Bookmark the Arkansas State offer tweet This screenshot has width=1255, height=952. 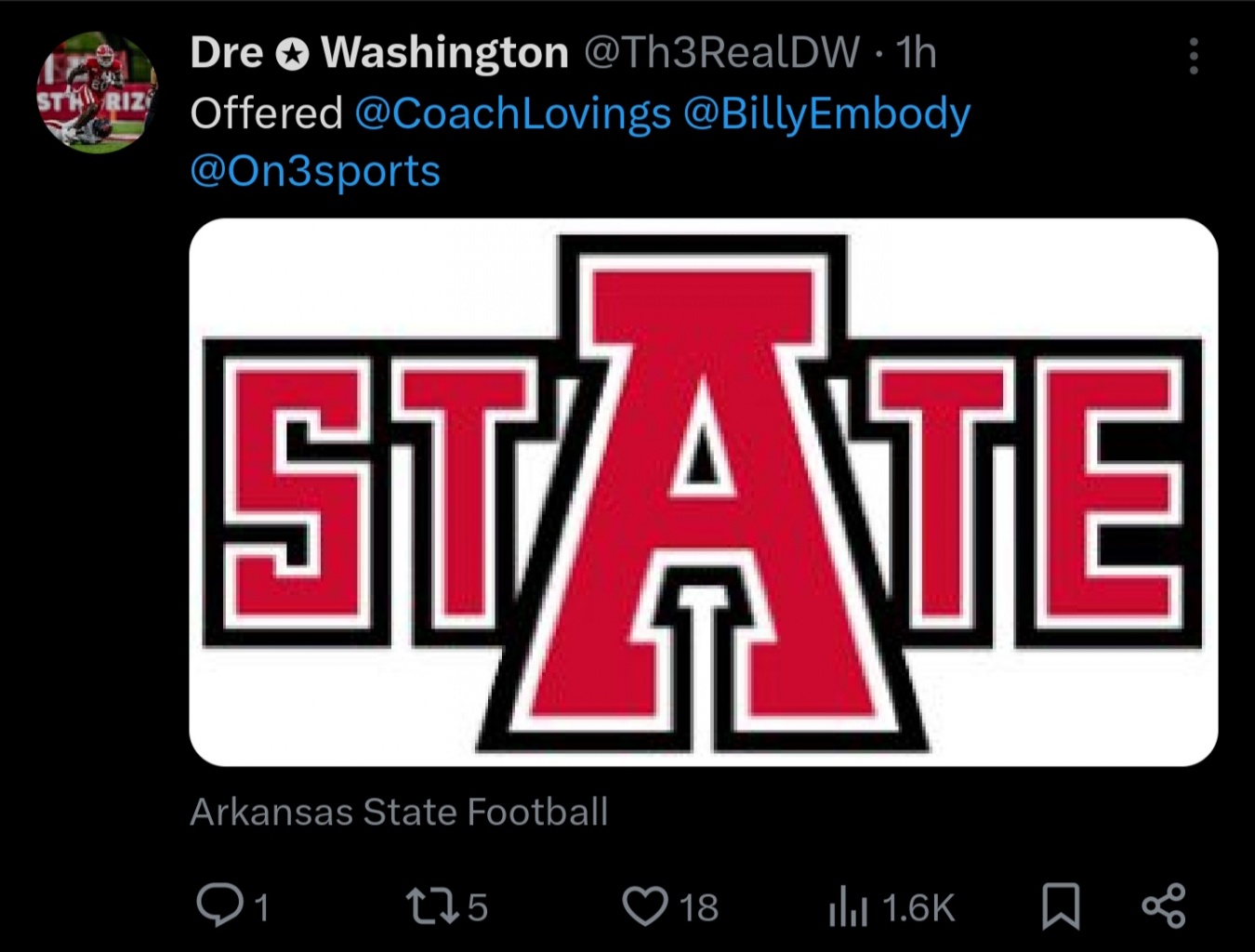[1061, 906]
